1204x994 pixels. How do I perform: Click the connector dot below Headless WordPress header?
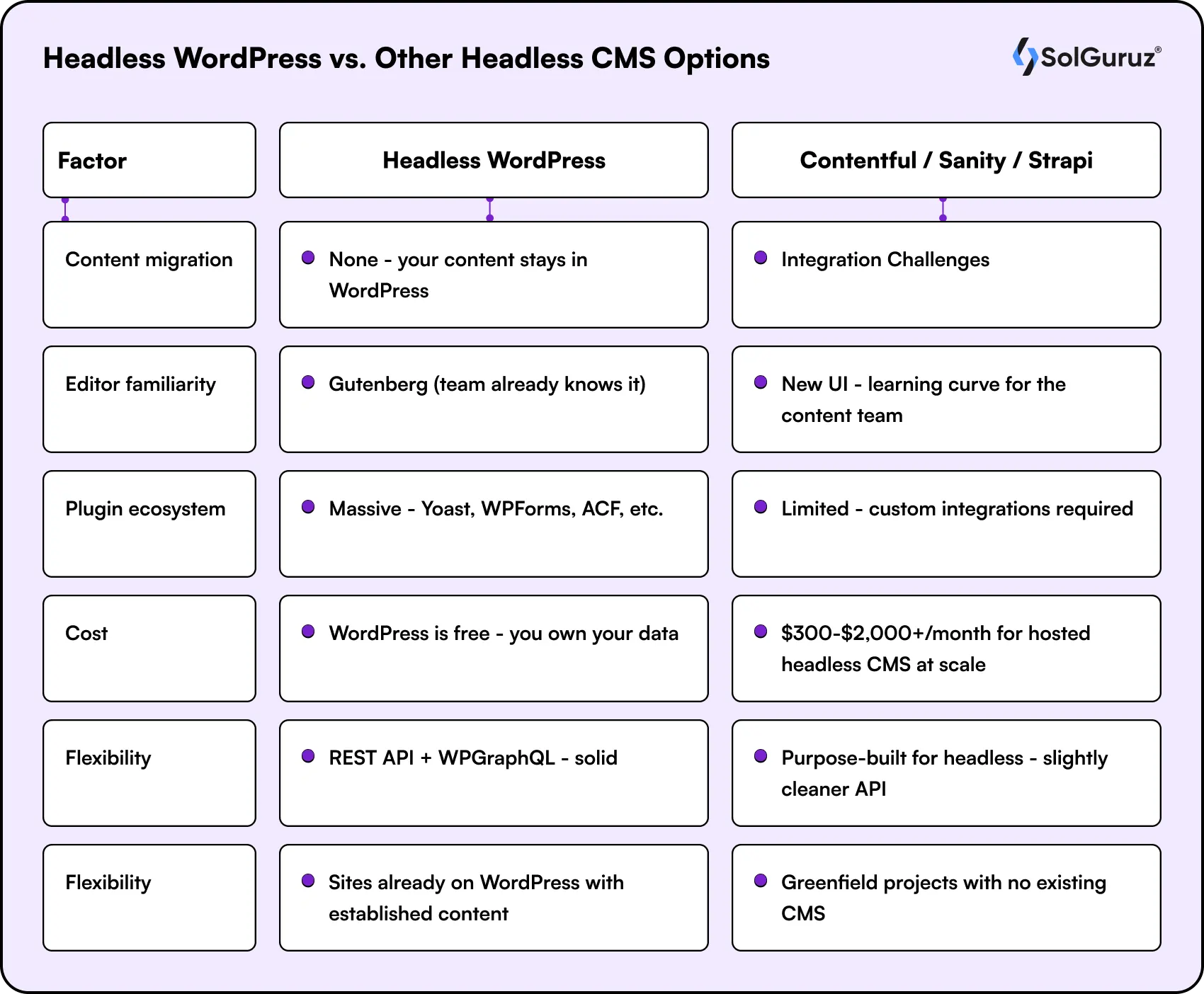(489, 209)
